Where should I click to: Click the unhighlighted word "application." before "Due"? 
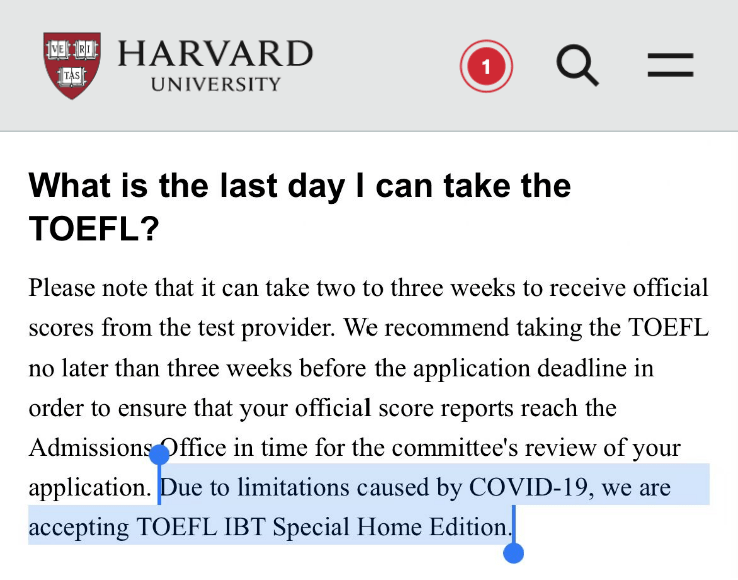point(89,488)
